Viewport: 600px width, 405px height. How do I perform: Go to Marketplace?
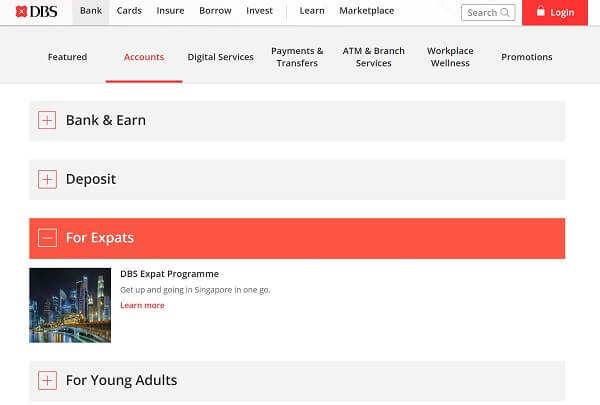click(x=367, y=11)
